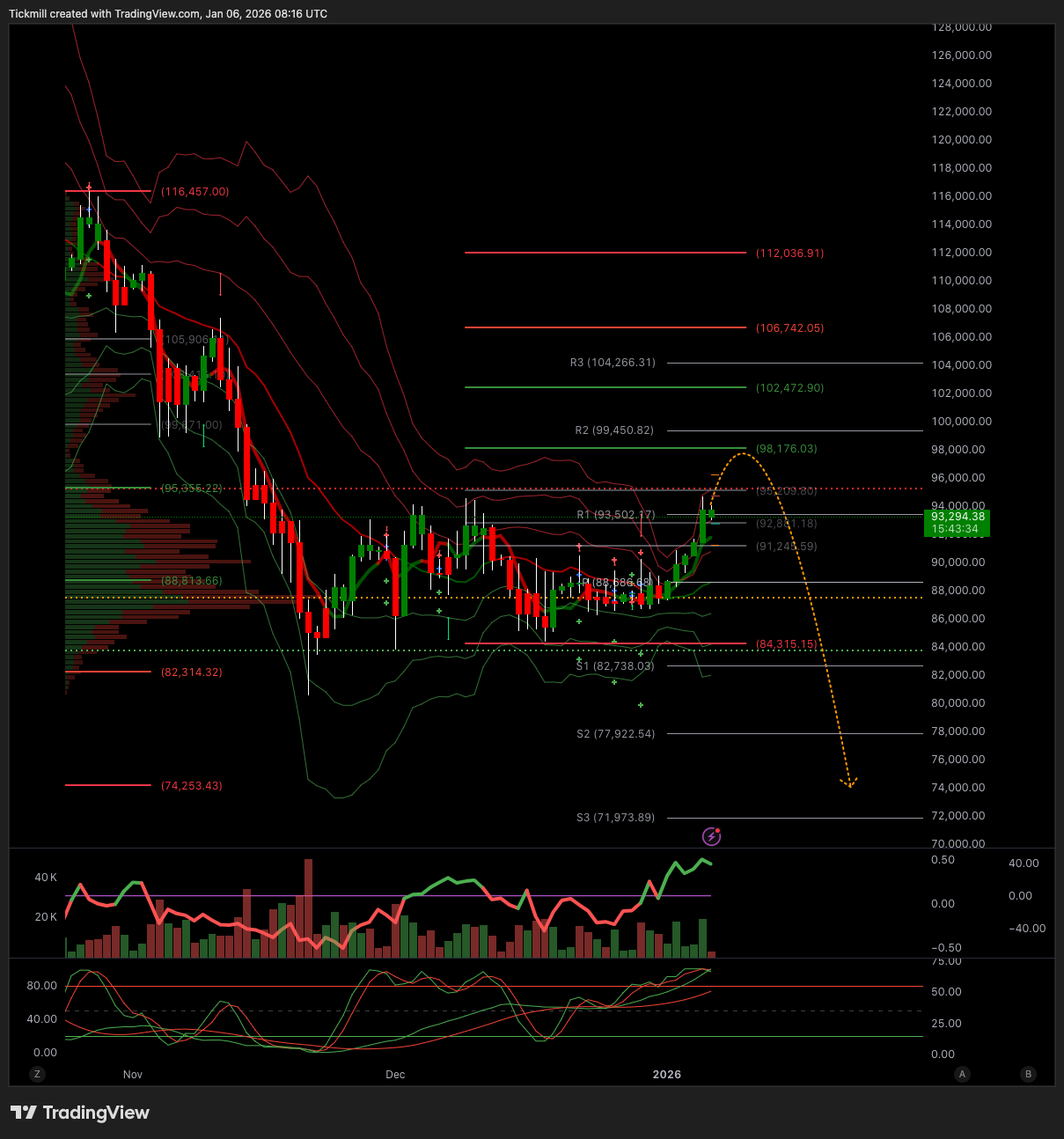Click the R2 pivot label 99,450.82
1064x1139 pixels.
click(614, 430)
